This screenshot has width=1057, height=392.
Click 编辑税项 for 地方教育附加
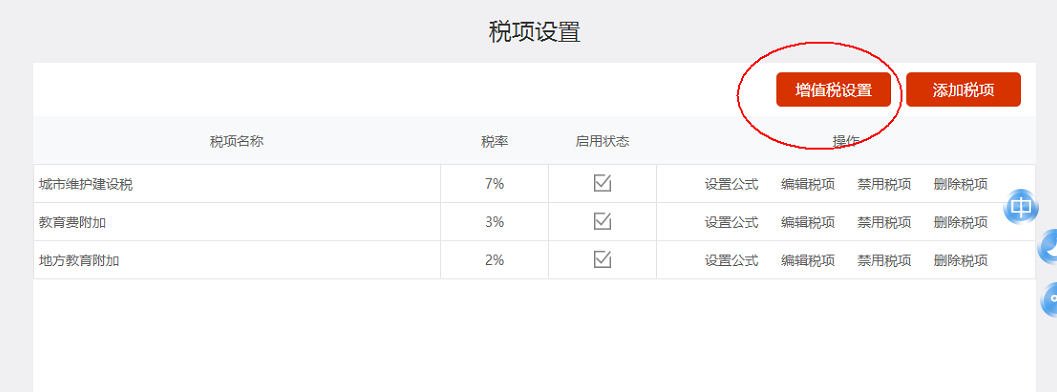[808, 260]
